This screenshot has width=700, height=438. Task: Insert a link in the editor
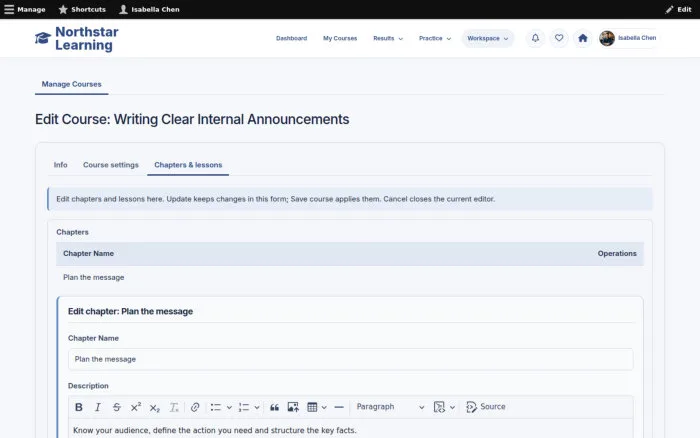click(x=195, y=407)
